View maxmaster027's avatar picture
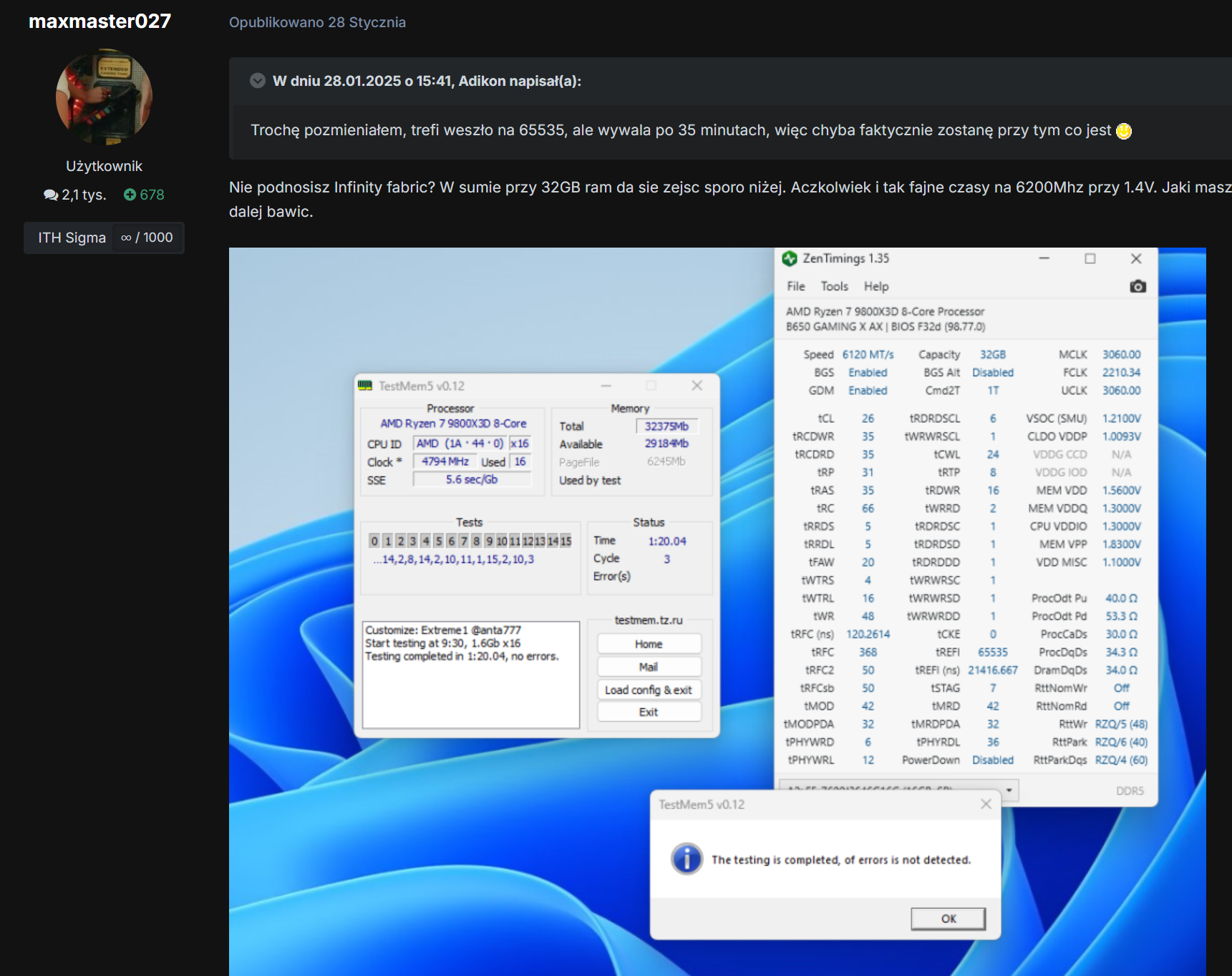 (104, 97)
